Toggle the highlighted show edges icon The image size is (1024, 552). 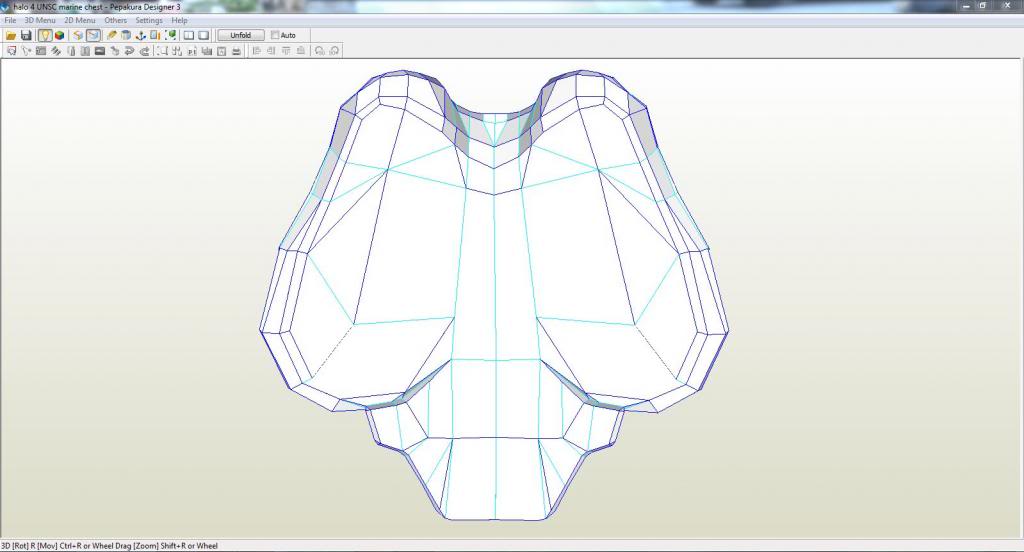[93, 35]
